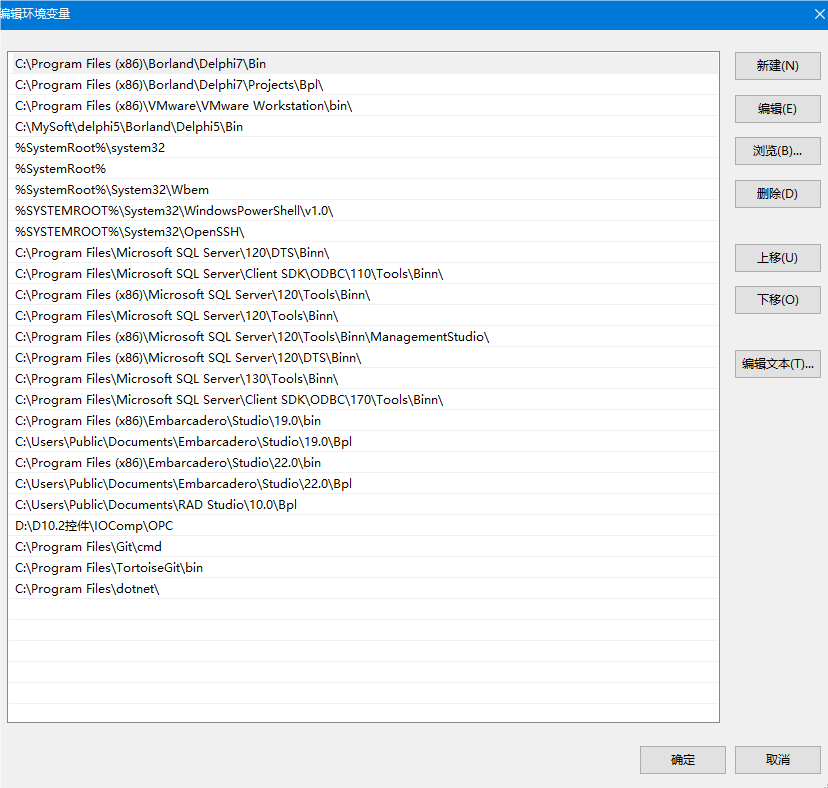Viewport: 828px width, 788px height.
Task: Select the Binn\ManagementStudio\ path entry
Action: 363,337
